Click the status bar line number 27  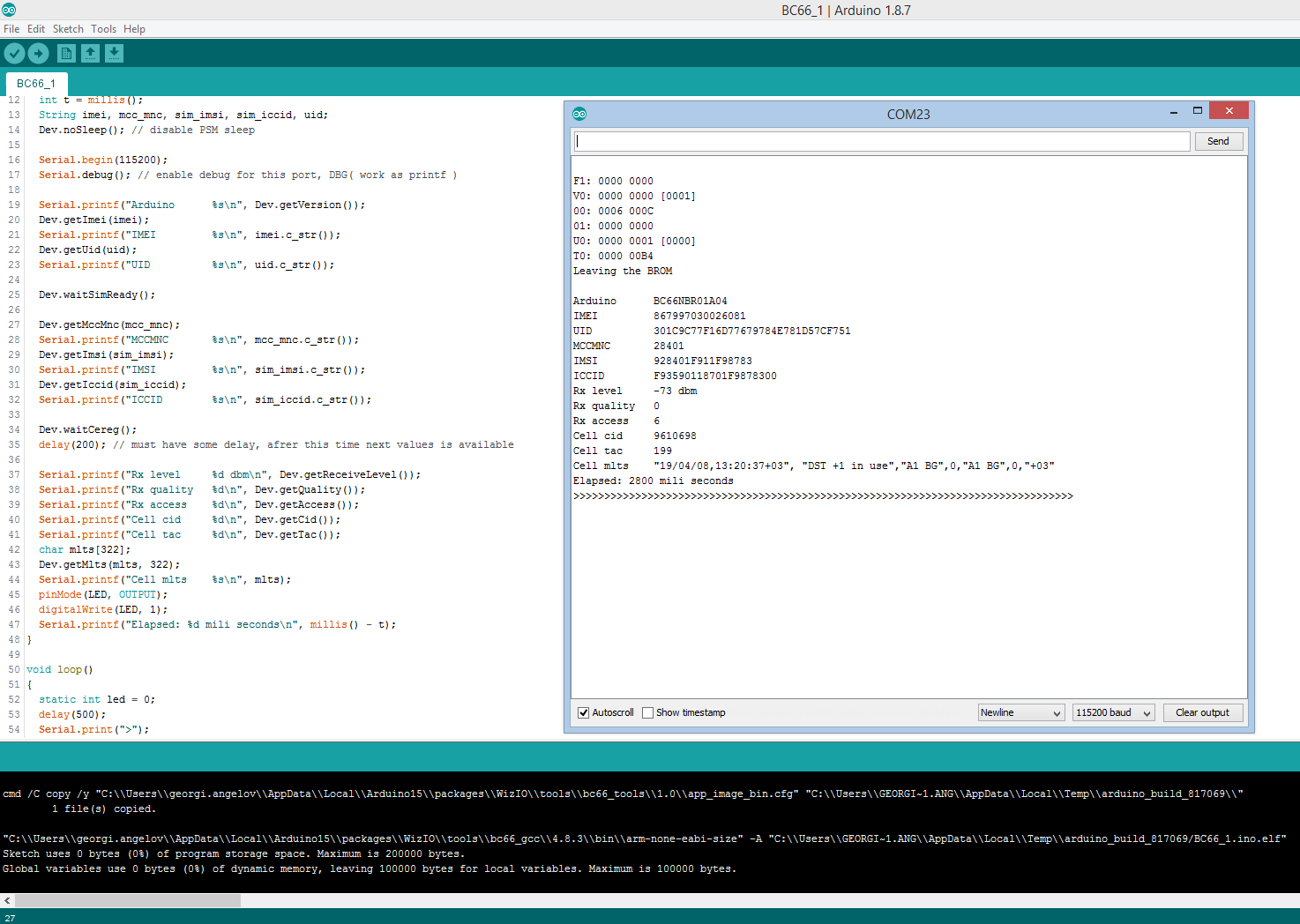(x=10, y=918)
